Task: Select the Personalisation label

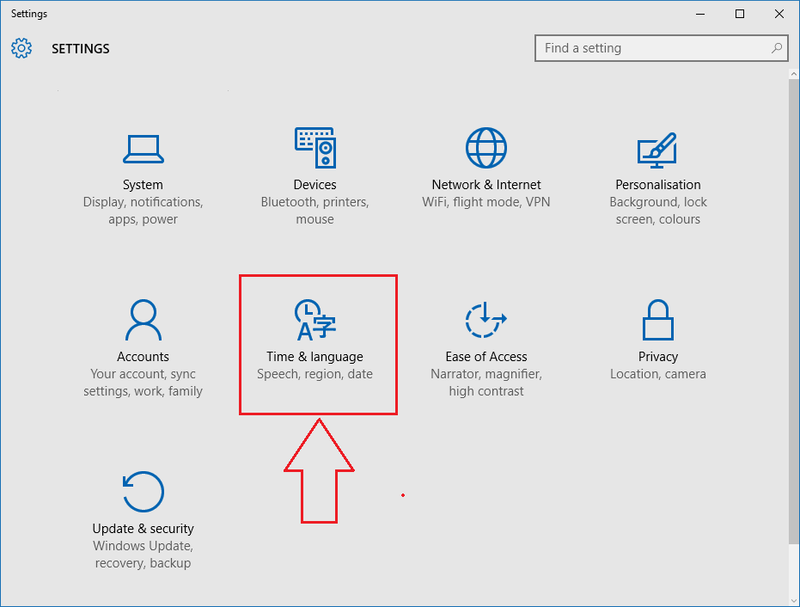Action: point(658,185)
